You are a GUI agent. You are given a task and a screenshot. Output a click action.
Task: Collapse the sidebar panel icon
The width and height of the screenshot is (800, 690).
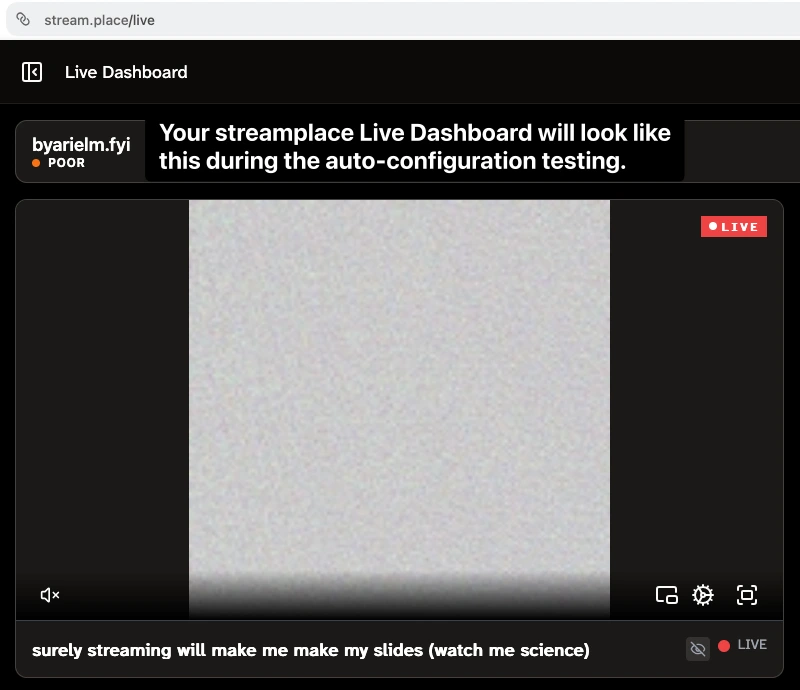(32, 72)
